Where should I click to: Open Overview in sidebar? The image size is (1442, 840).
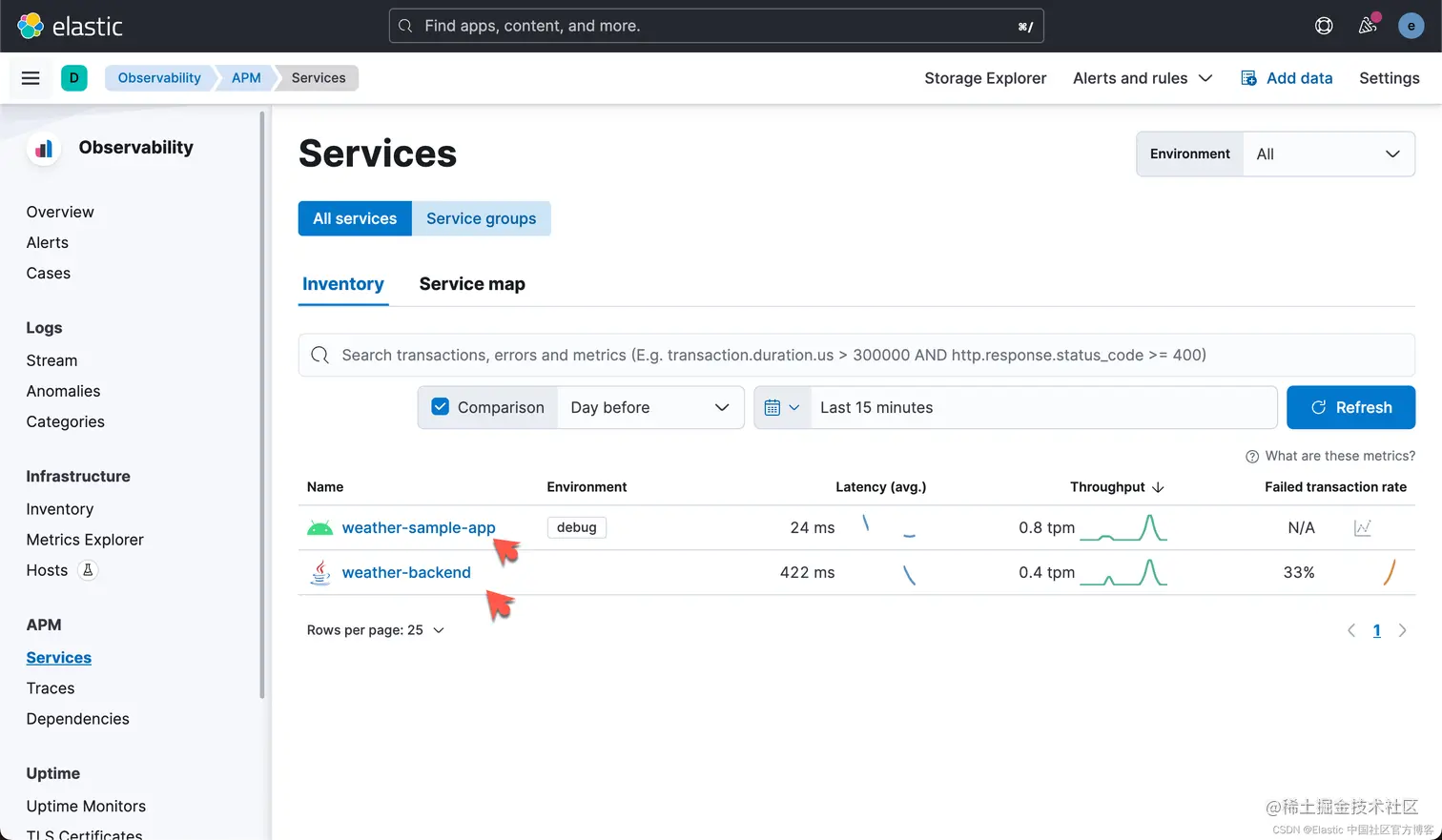[60, 212]
